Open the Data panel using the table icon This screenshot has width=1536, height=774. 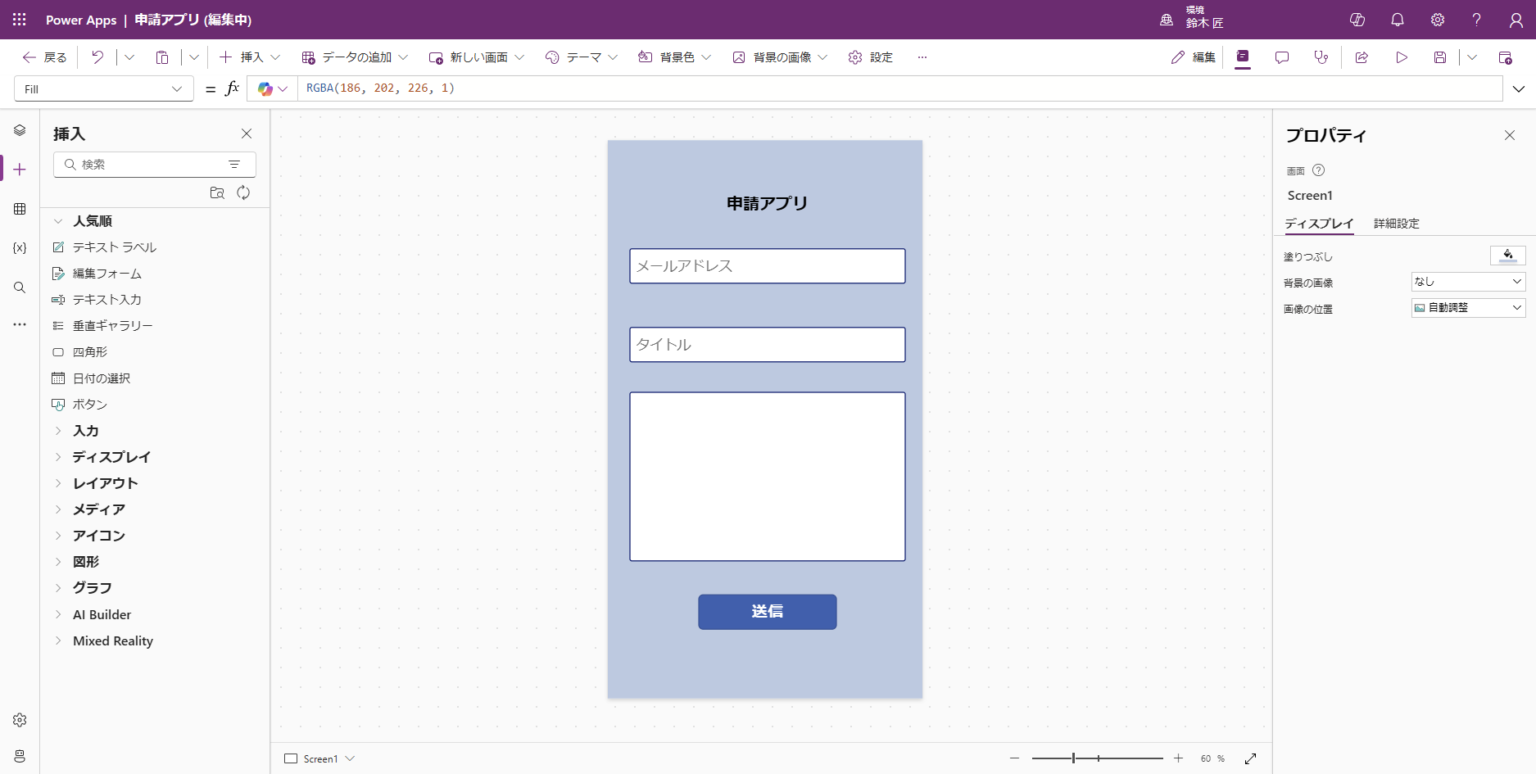[x=18, y=208]
